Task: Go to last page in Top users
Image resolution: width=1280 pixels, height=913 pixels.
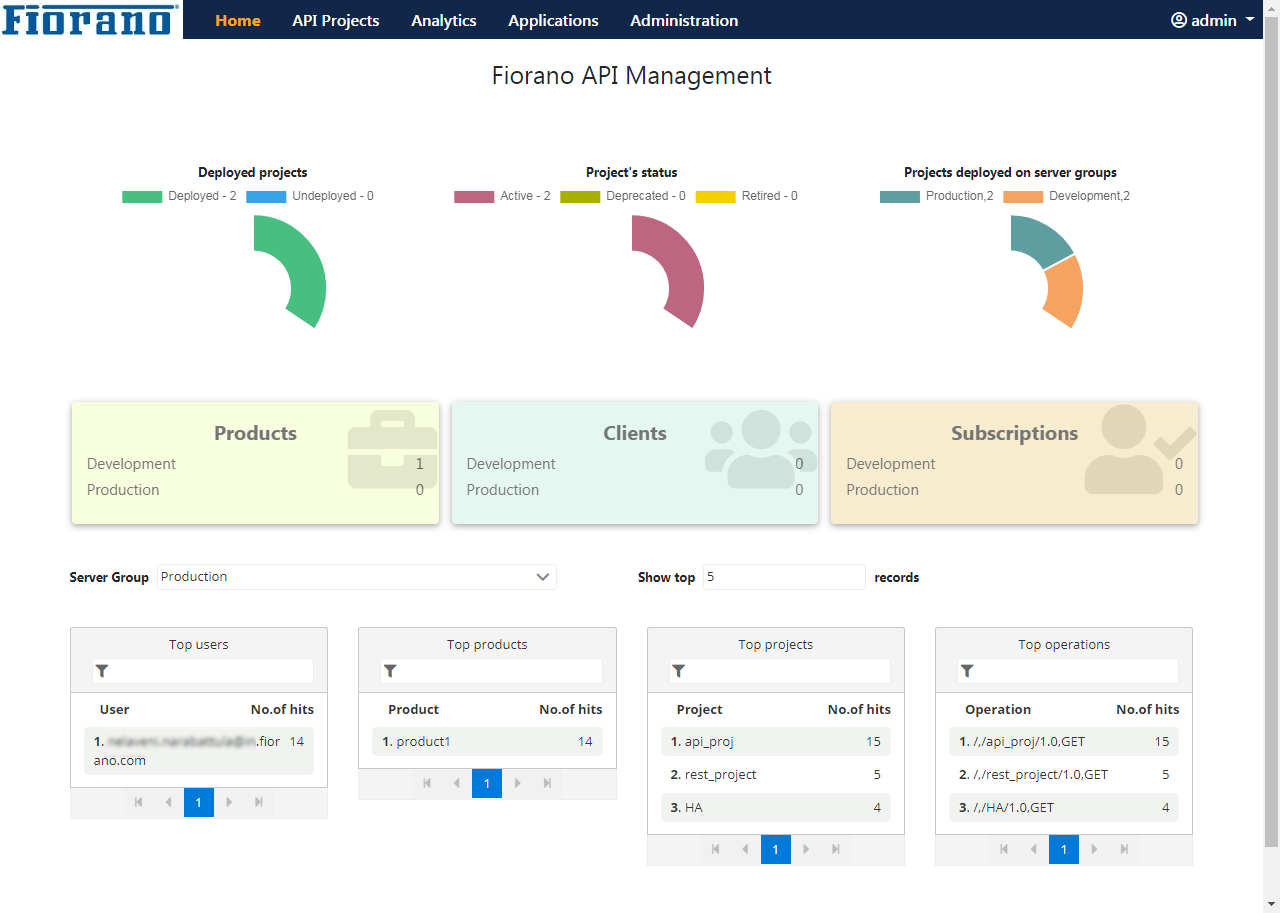Action: tap(259, 802)
